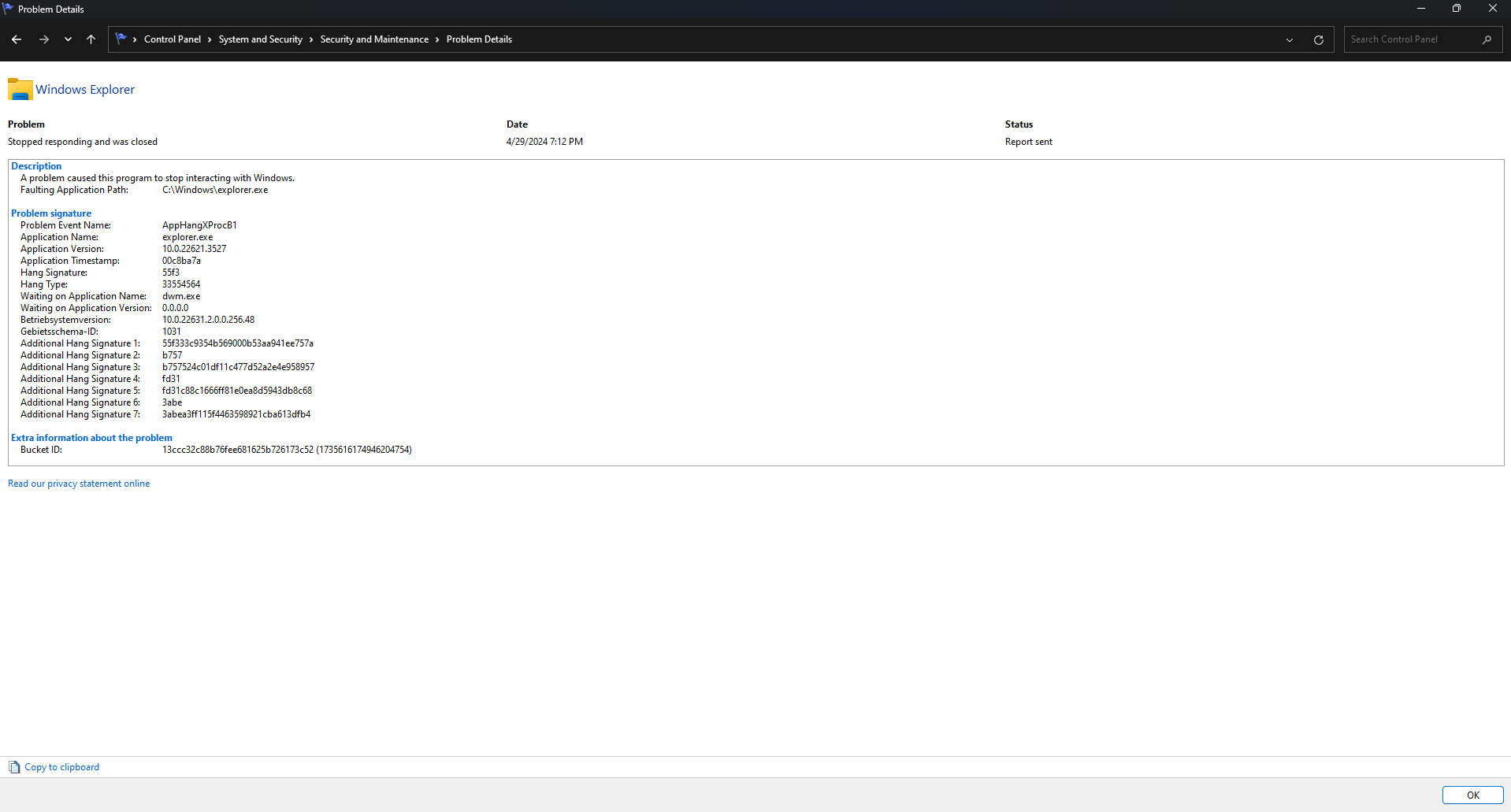The height and width of the screenshot is (812, 1511).
Task: Click the search magnifier icon
Action: [x=1487, y=39]
